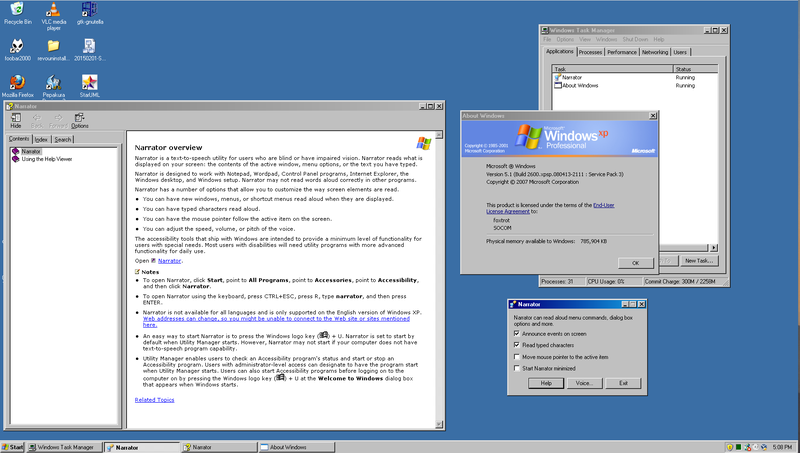800x453 pixels.
Task: Open the Options menu in Task Manager
Action: tap(565, 39)
